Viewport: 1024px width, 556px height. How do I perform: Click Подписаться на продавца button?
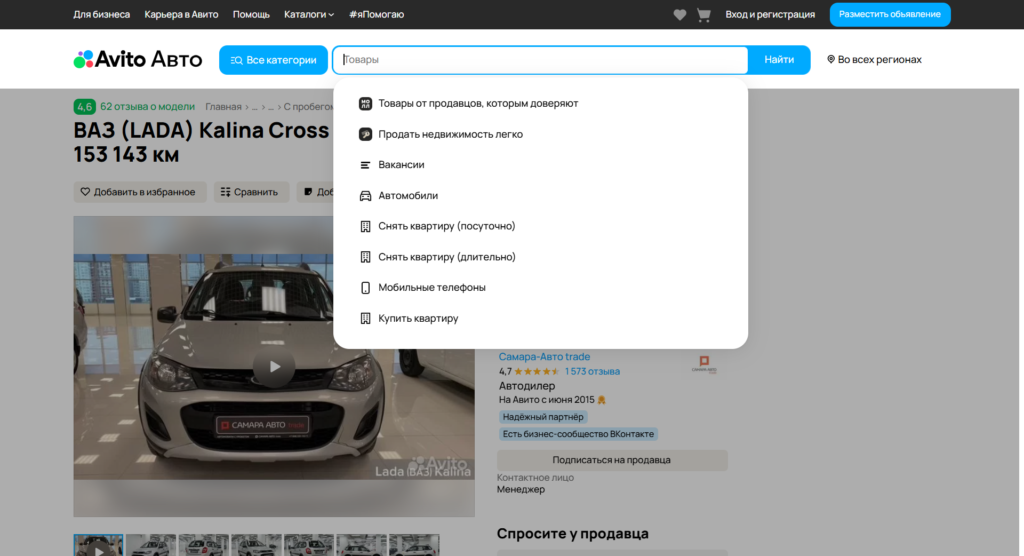612,460
